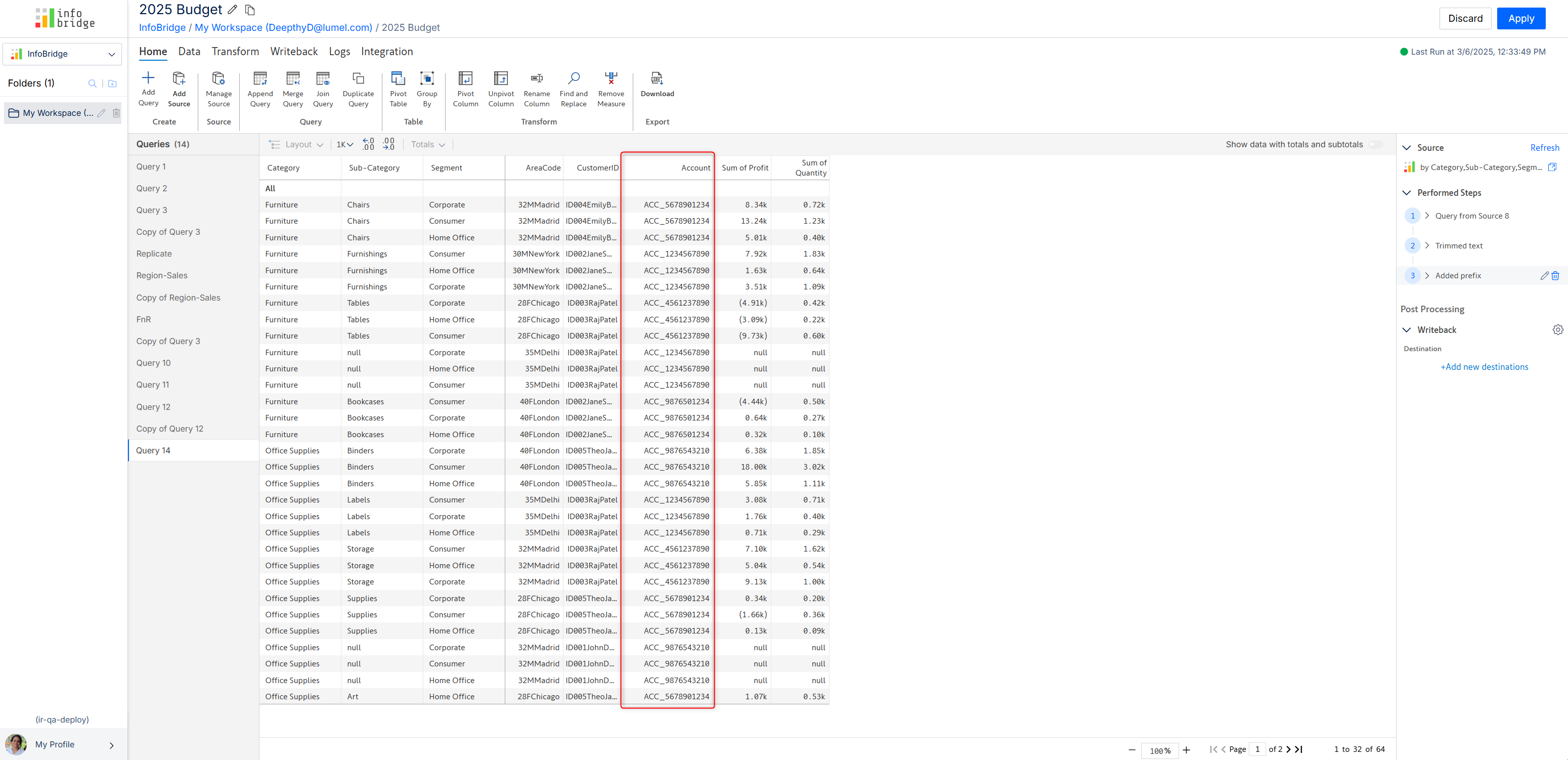The width and height of the screenshot is (1568, 760).
Task: Click the Add new destinations link
Action: 1484,367
